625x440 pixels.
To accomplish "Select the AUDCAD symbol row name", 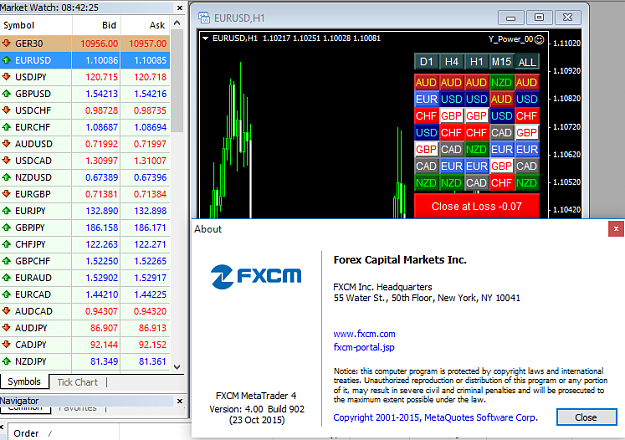I will pos(34,311).
